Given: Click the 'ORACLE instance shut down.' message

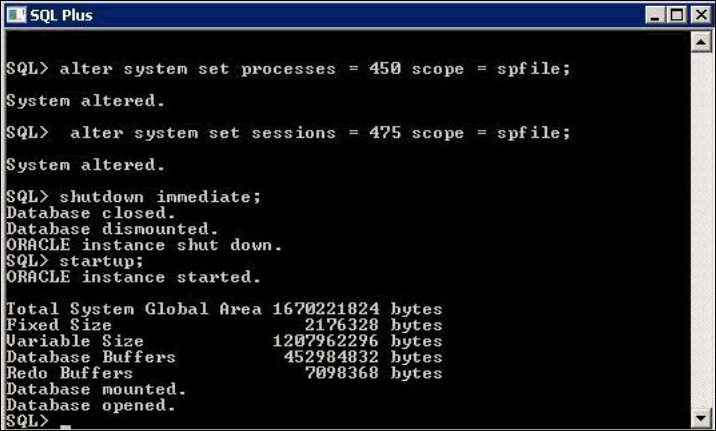Looking at the screenshot, I should tap(145, 245).
